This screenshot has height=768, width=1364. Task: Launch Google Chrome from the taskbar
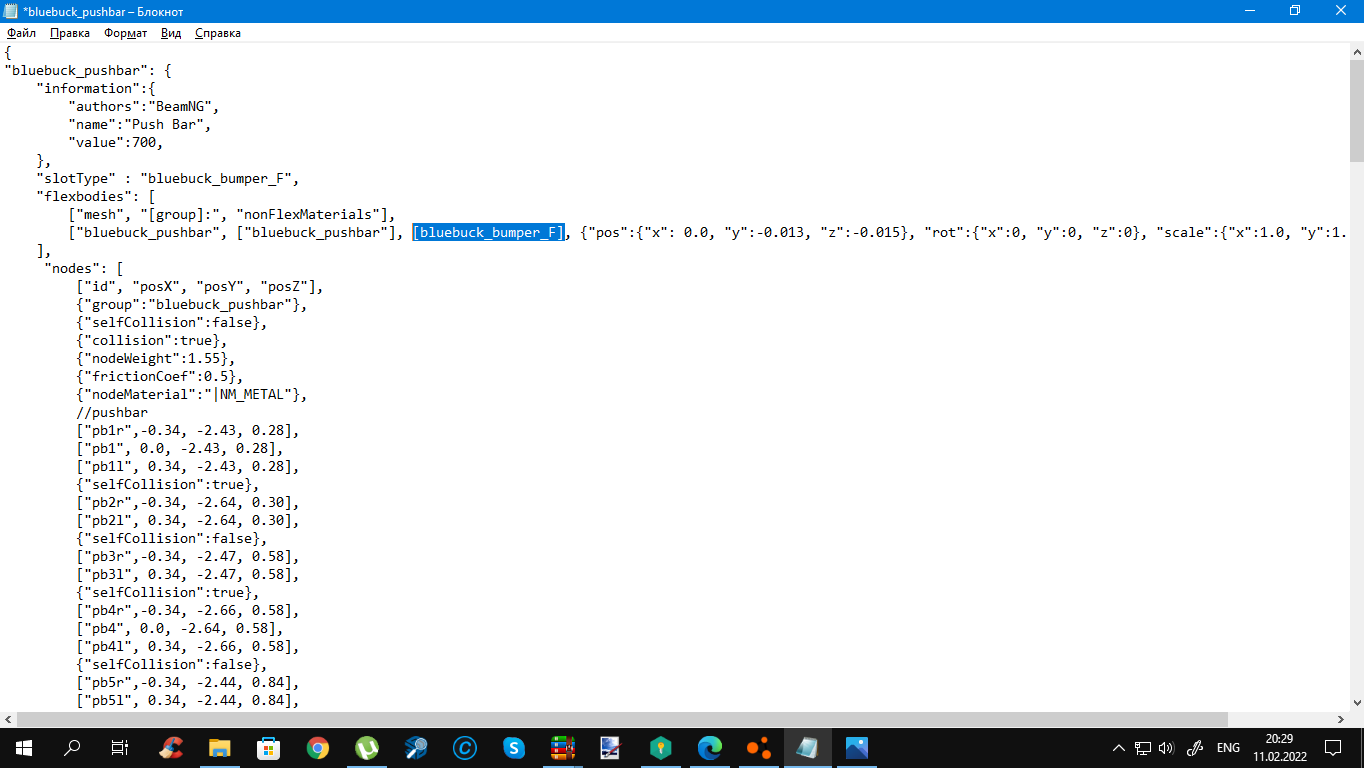pos(318,747)
